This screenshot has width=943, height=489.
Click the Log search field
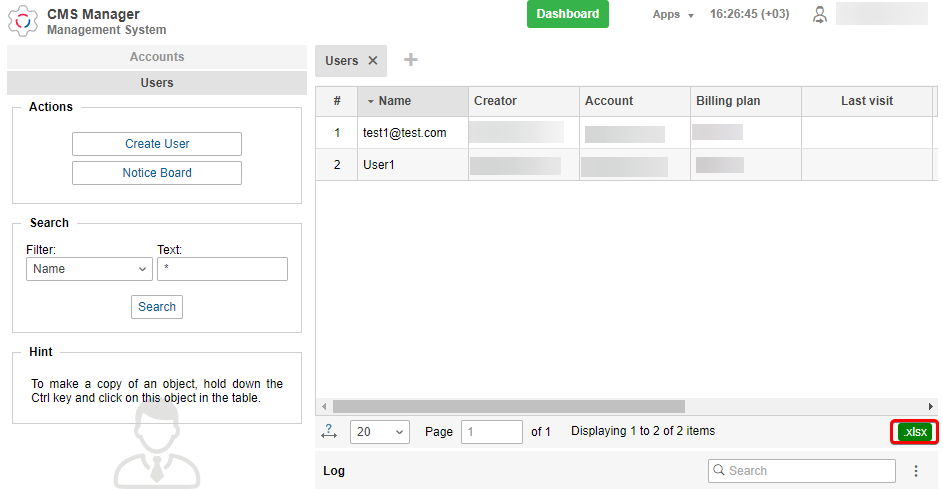802,471
